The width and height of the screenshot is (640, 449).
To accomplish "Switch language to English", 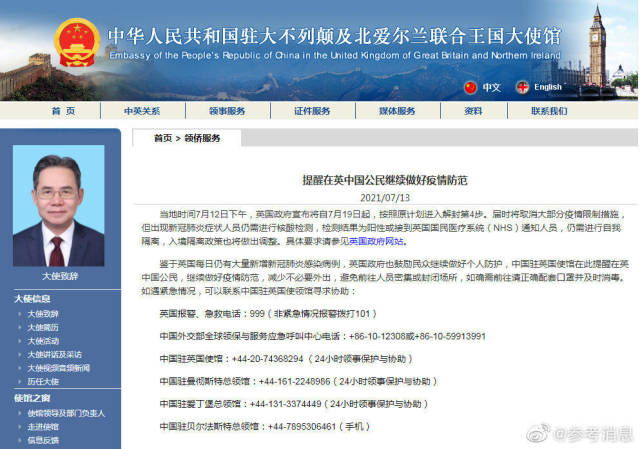I will (548, 87).
